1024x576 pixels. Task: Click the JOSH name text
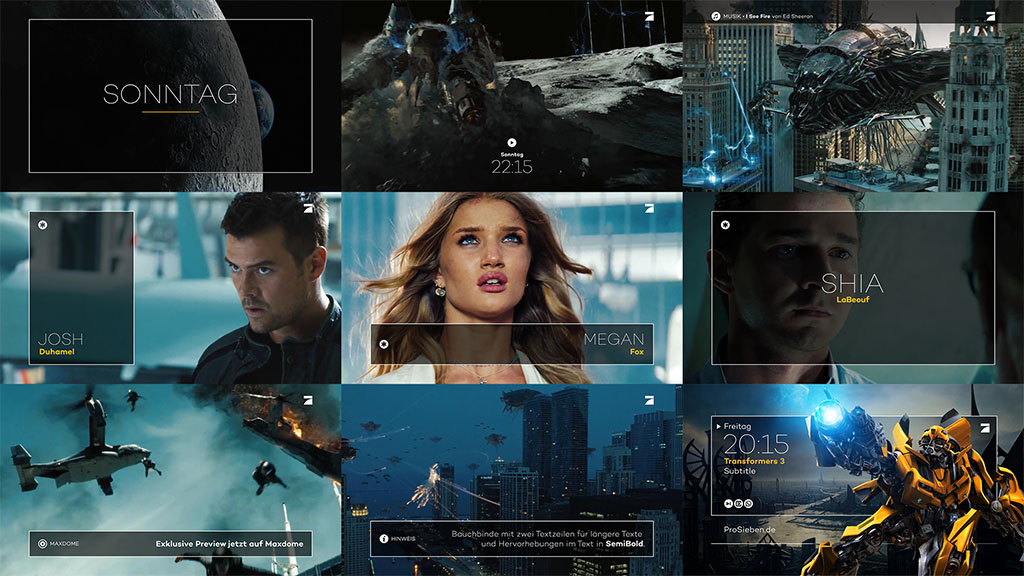61,339
